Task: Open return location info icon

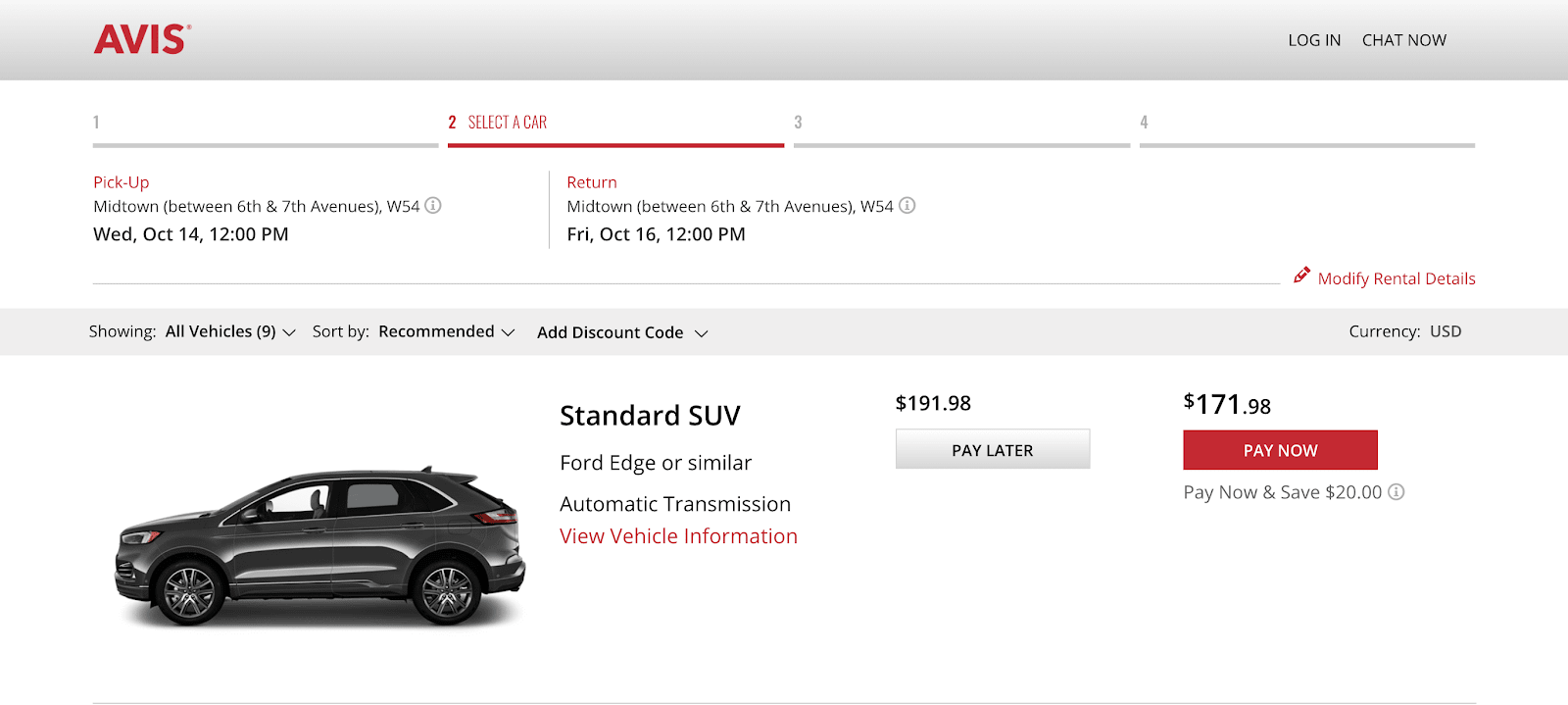Action: [x=906, y=206]
